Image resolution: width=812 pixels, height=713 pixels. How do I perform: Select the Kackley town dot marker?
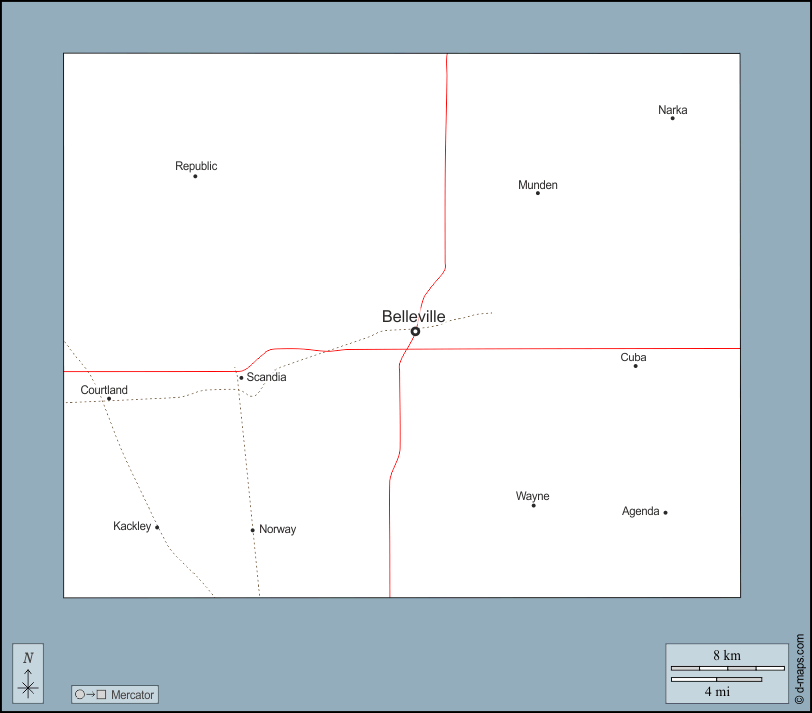click(157, 527)
